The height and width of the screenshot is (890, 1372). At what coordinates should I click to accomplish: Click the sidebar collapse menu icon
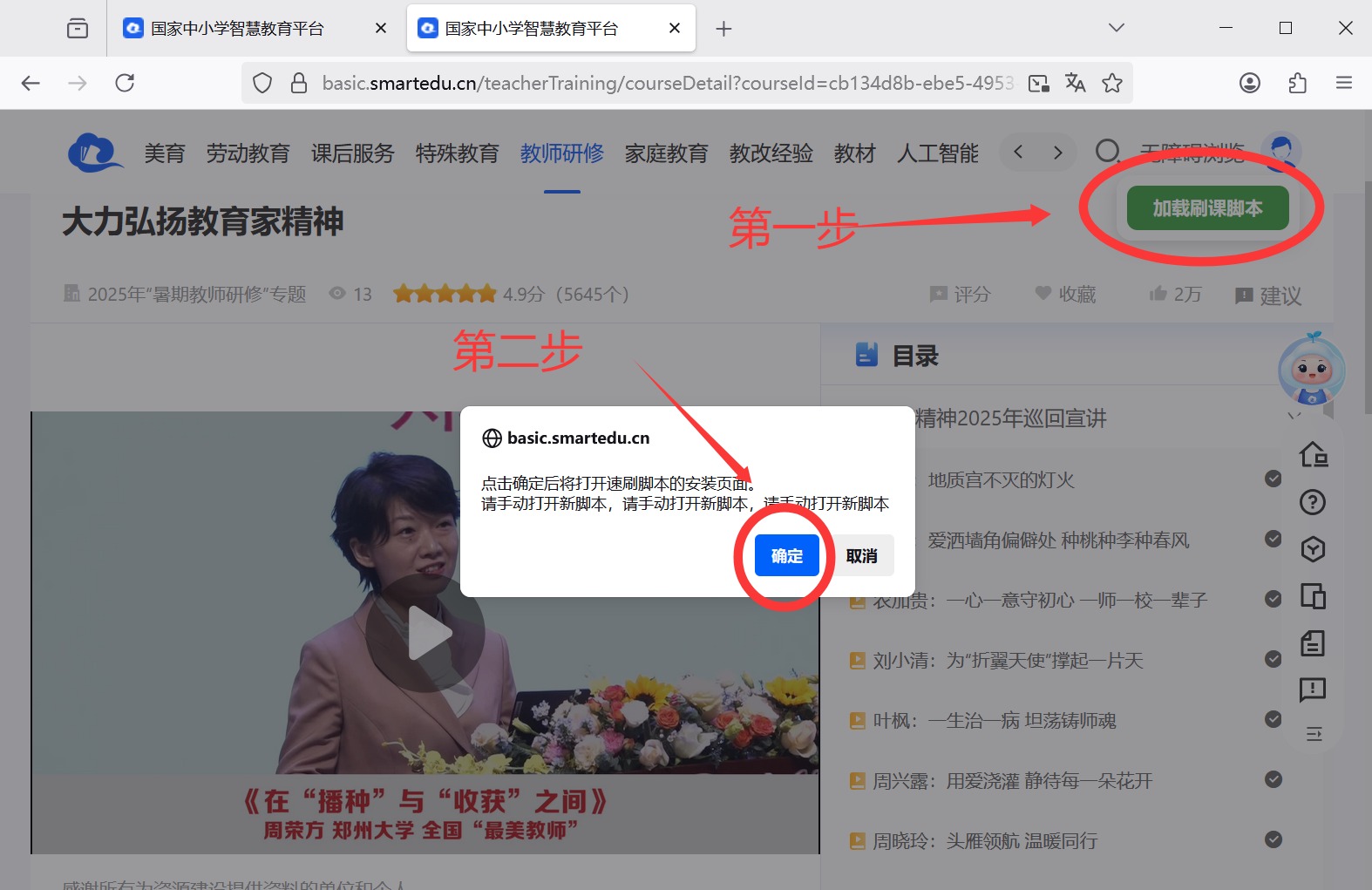pyautogui.click(x=1314, y=734)
